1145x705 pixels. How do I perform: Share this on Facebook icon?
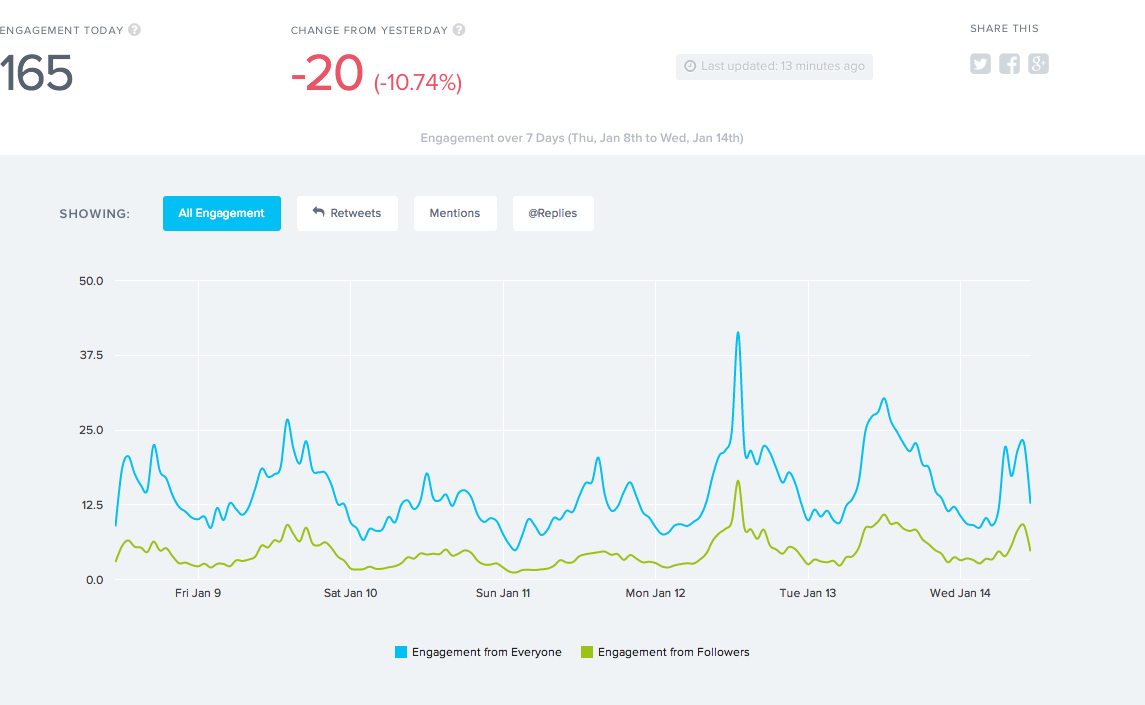(1009, 64)
